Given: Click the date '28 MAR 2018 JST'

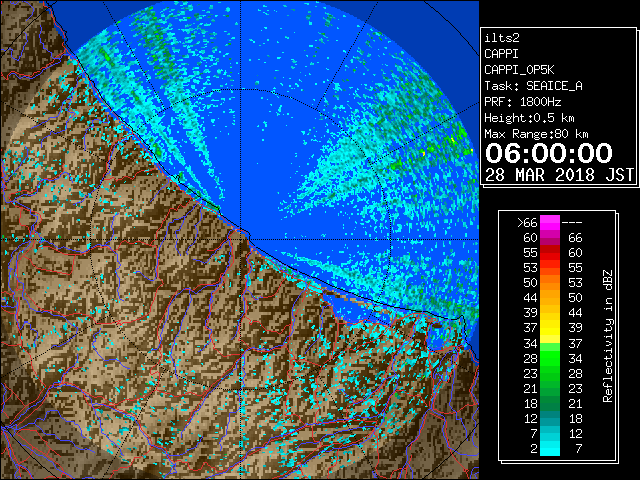Looking at the screenshot, I should tap(560, 175).
